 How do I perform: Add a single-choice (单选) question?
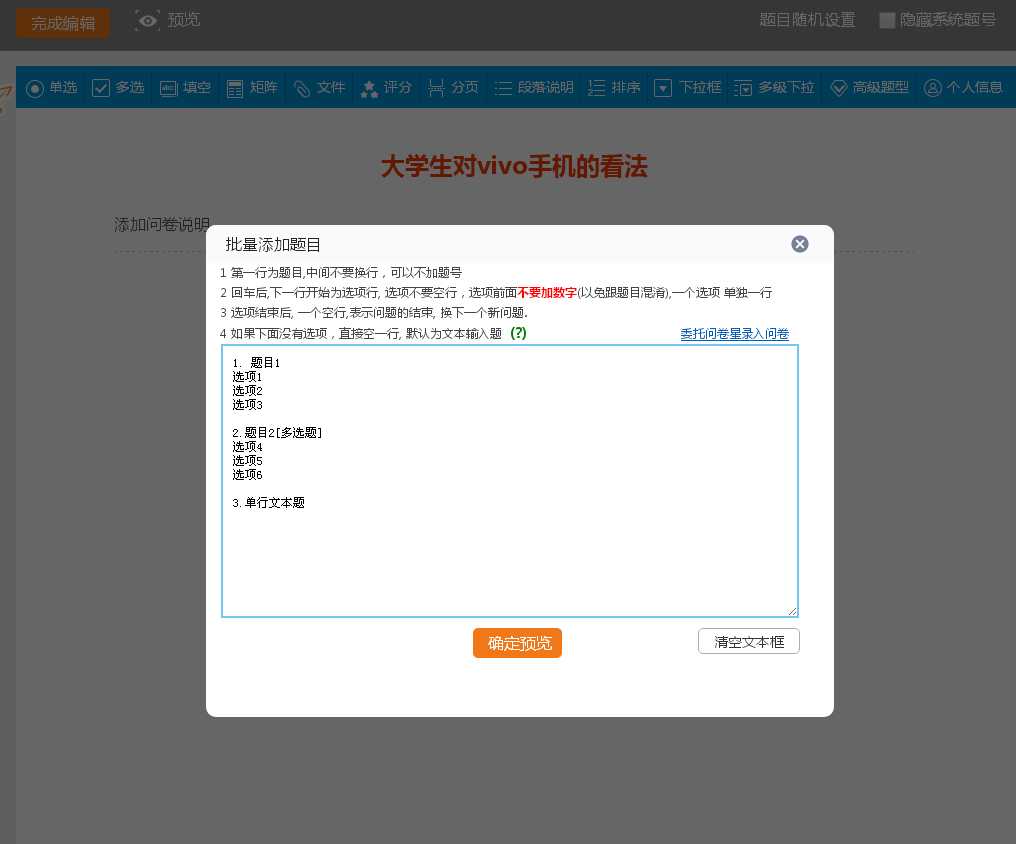click(52, 87)
